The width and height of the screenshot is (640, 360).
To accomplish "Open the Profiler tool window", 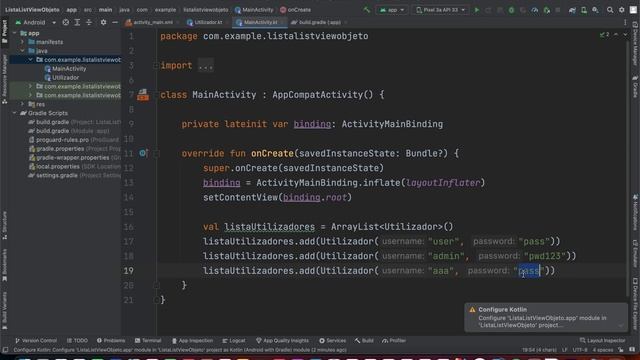I will click(x=394, y=340).
